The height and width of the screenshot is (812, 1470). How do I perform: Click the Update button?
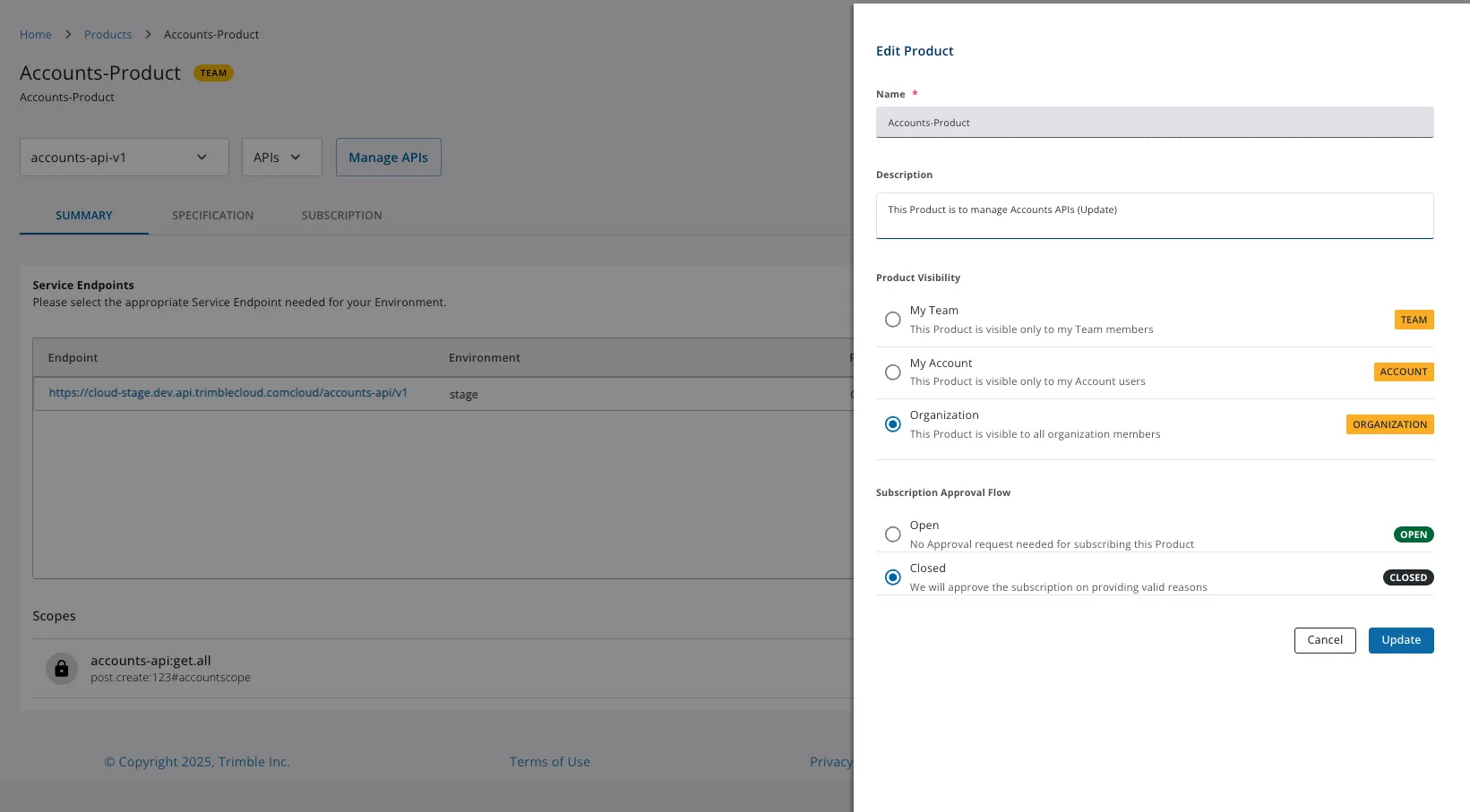coord(1401,640)
